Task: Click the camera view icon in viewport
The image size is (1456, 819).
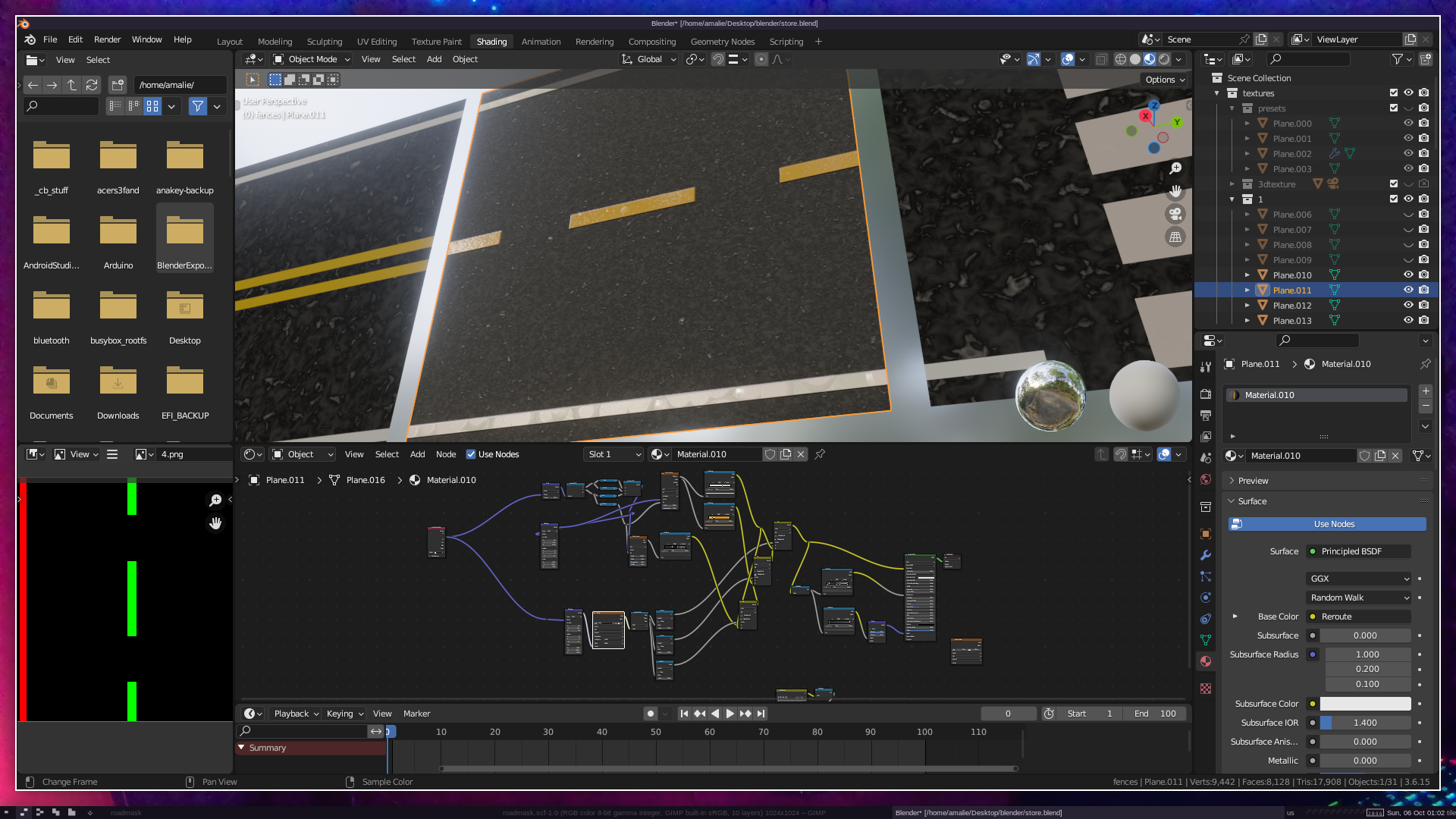Action: [x=1175, y=214]
